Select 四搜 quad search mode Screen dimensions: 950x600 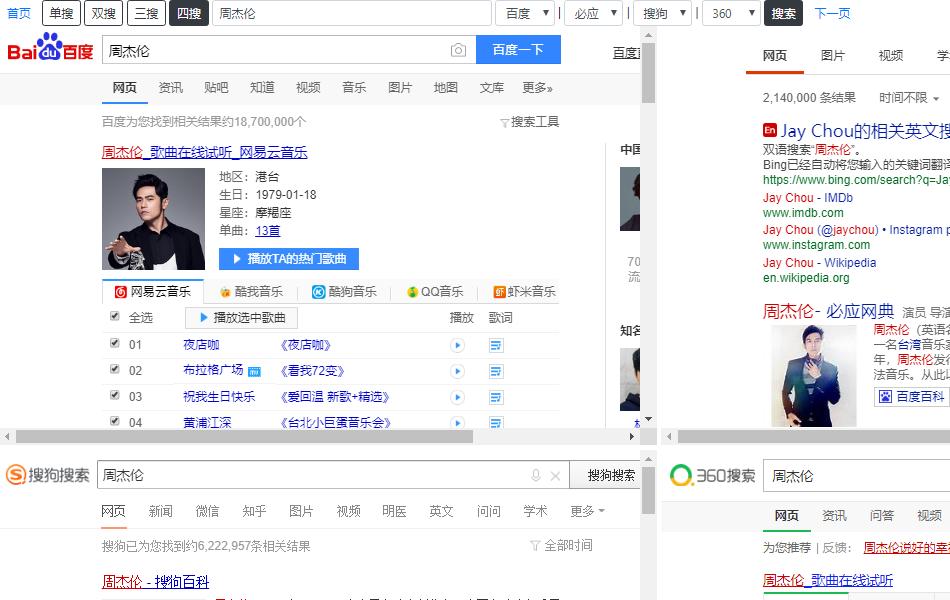point(189,13)
